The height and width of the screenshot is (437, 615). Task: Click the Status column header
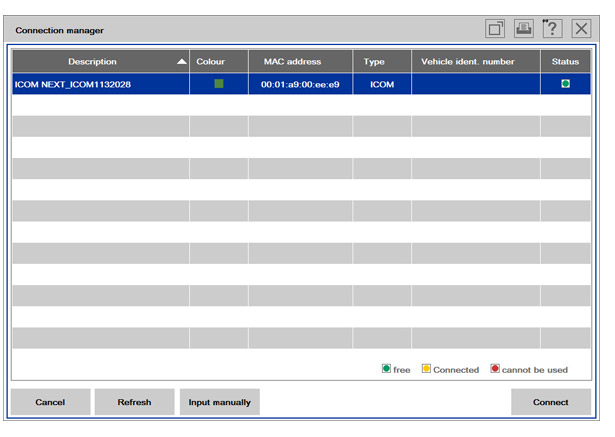click(566, 62)
